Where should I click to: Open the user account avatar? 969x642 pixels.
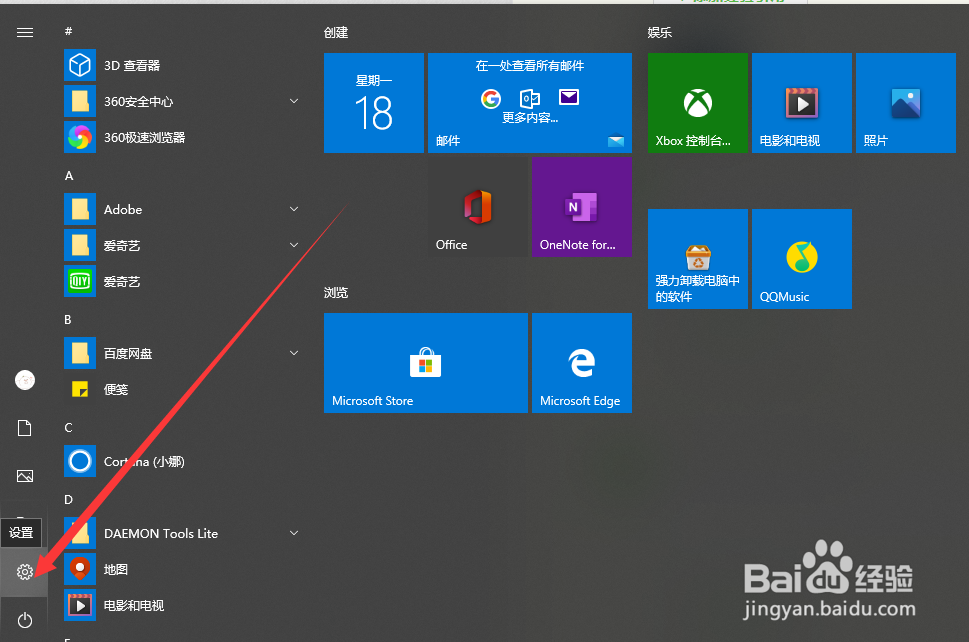coord(25,380)
